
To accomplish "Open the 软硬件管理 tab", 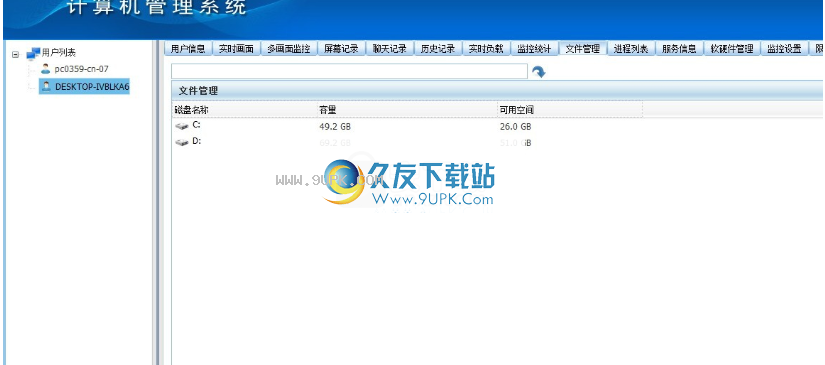I will 732,49.
